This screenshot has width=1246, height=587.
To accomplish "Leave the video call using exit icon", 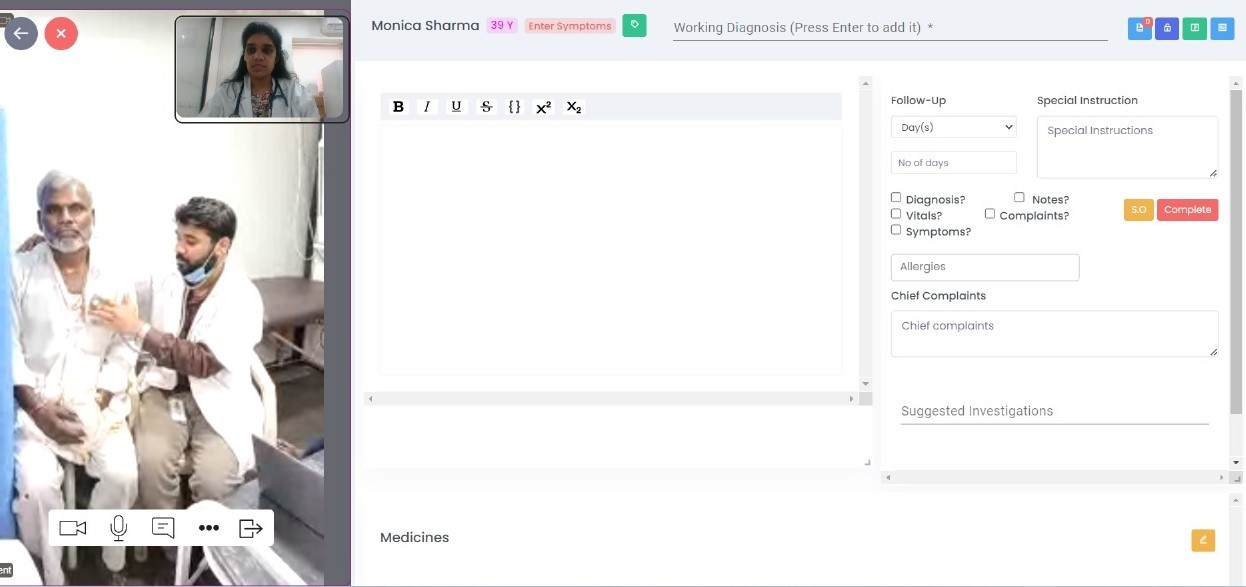I will [250, 528].
